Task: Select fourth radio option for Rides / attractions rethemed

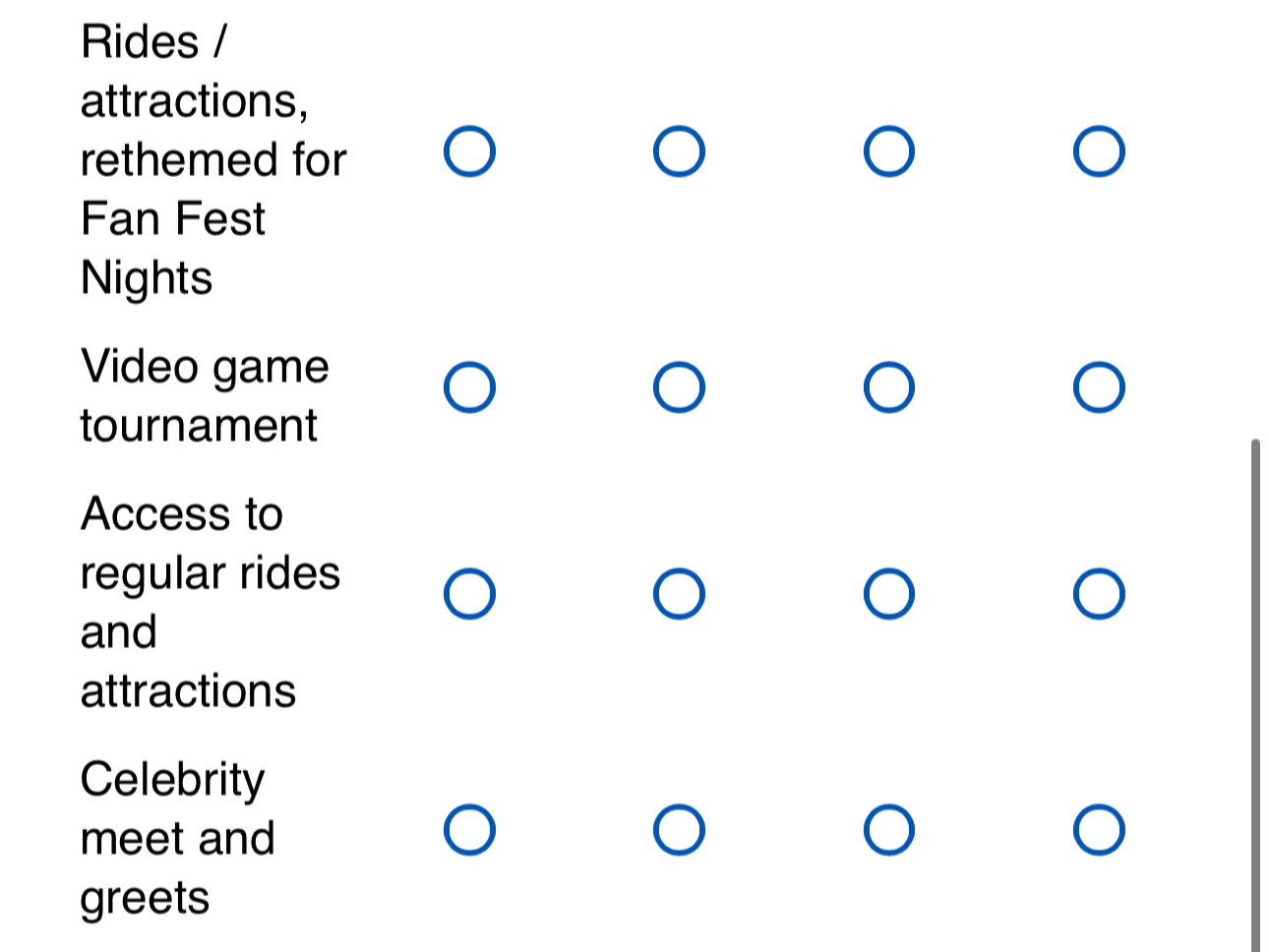Action: click(x=1099, y=151)
